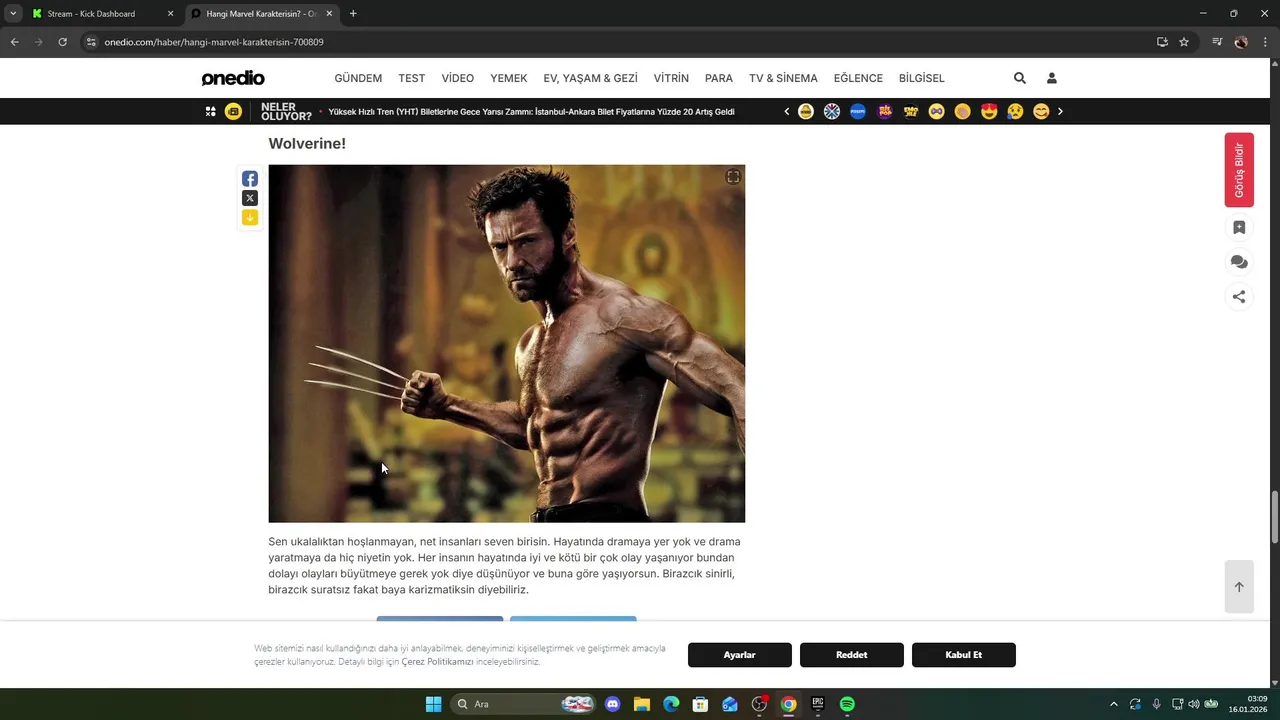This screenshot has width=1280, height=720.
Task: Click the Windows taskbar search box
Action: (x=523, y=704)
